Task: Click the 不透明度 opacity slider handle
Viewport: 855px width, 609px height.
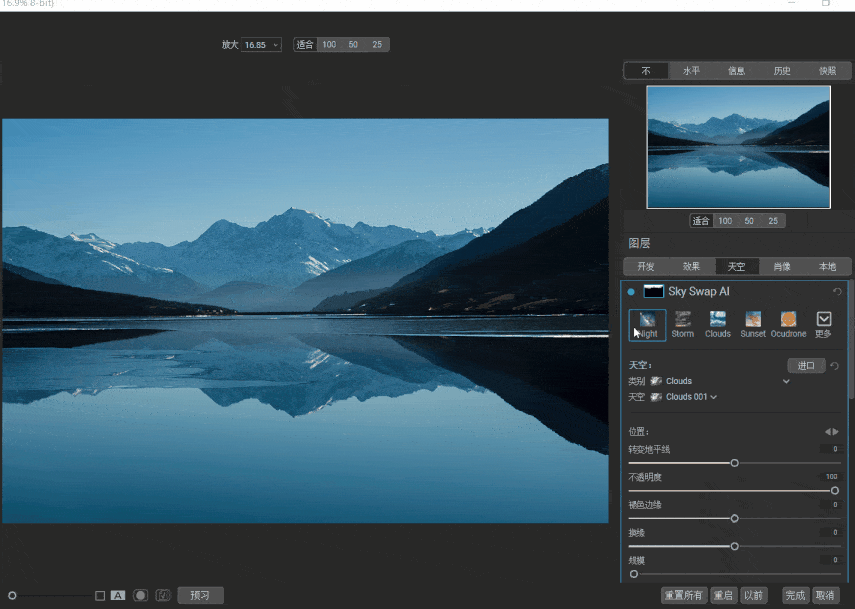Action: (835, 491)
